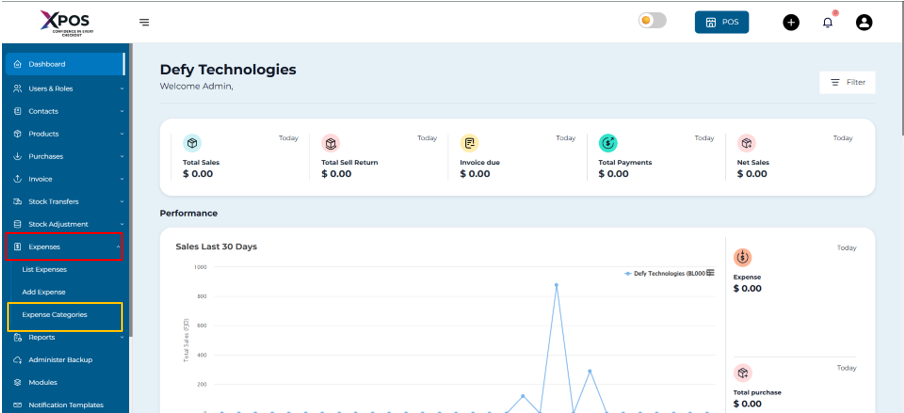Open the user profile avatar icon
Image resolution: width=904 pixels, height=413 pixels.
(864, 22)
